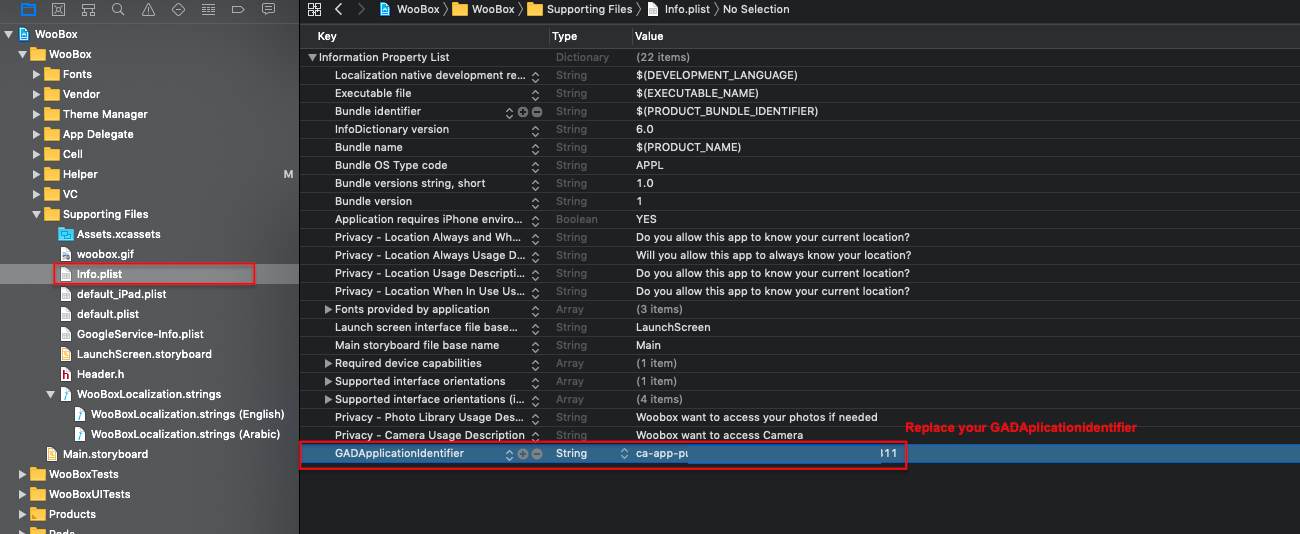Open the Source Control navigator tab
The width and height of the screenshot is (1300, 534).
tap(58, 9)
